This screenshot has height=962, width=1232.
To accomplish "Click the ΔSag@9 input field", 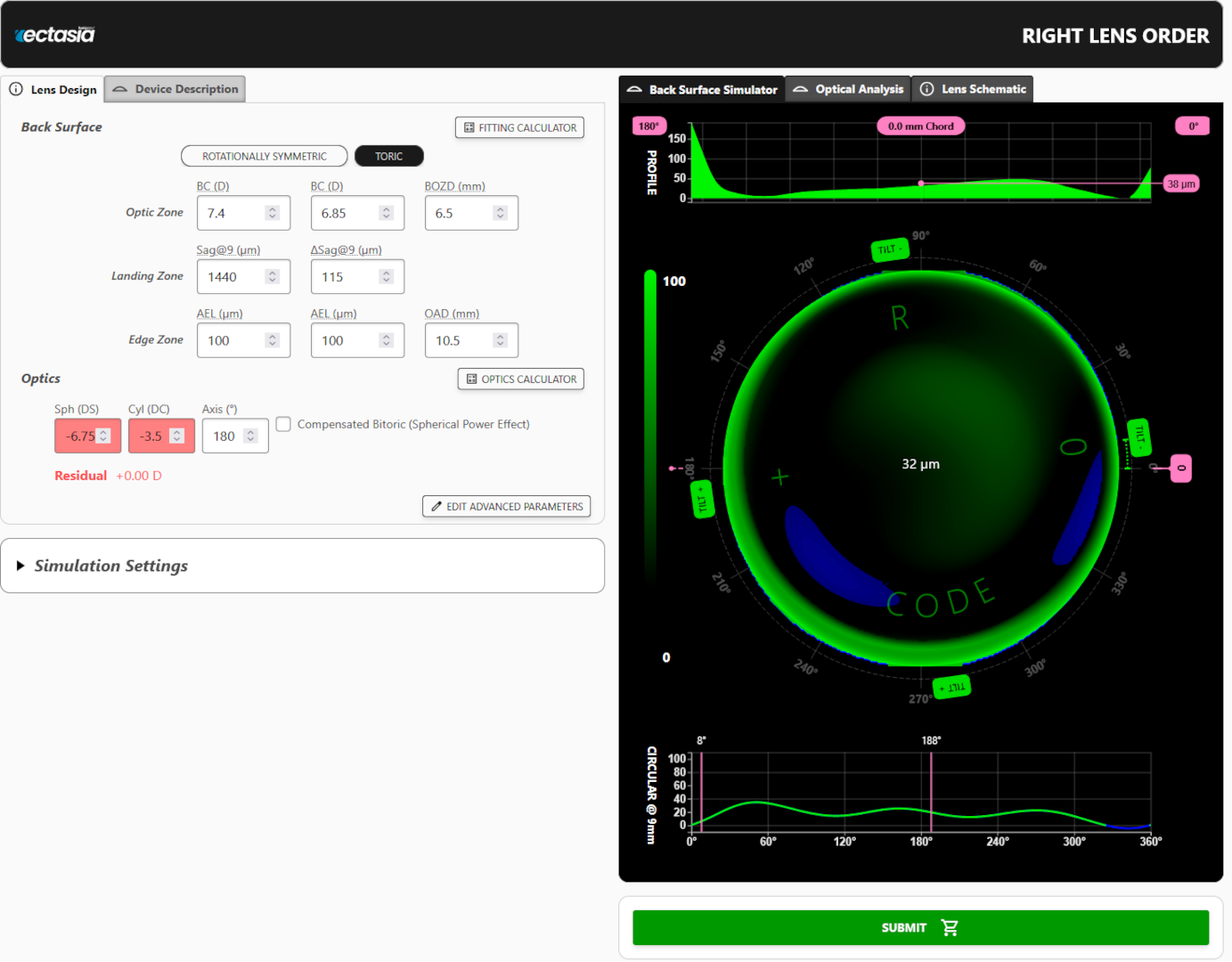I will click(357, 277).
